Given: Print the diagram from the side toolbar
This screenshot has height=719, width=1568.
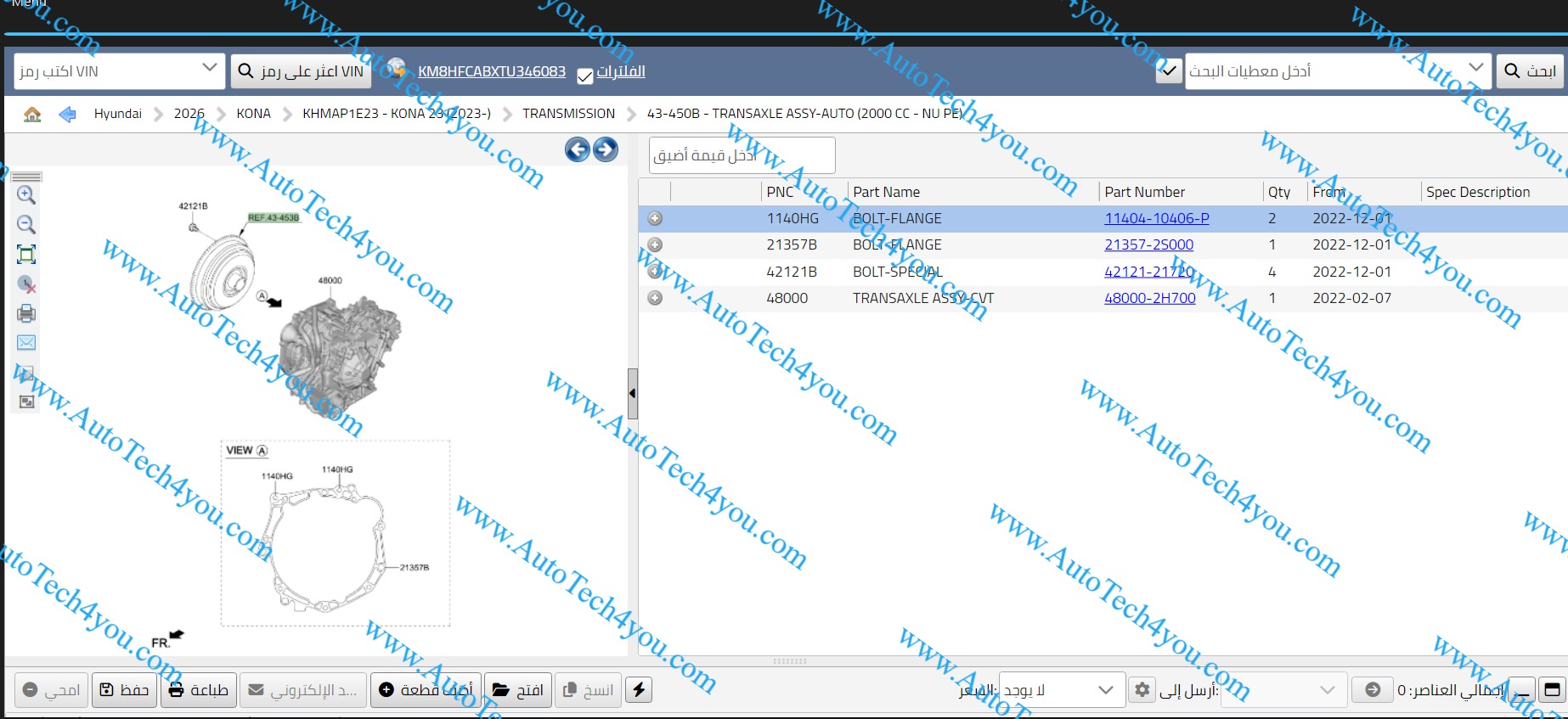Looking at the screenshot, I should [x=26, y=313].
